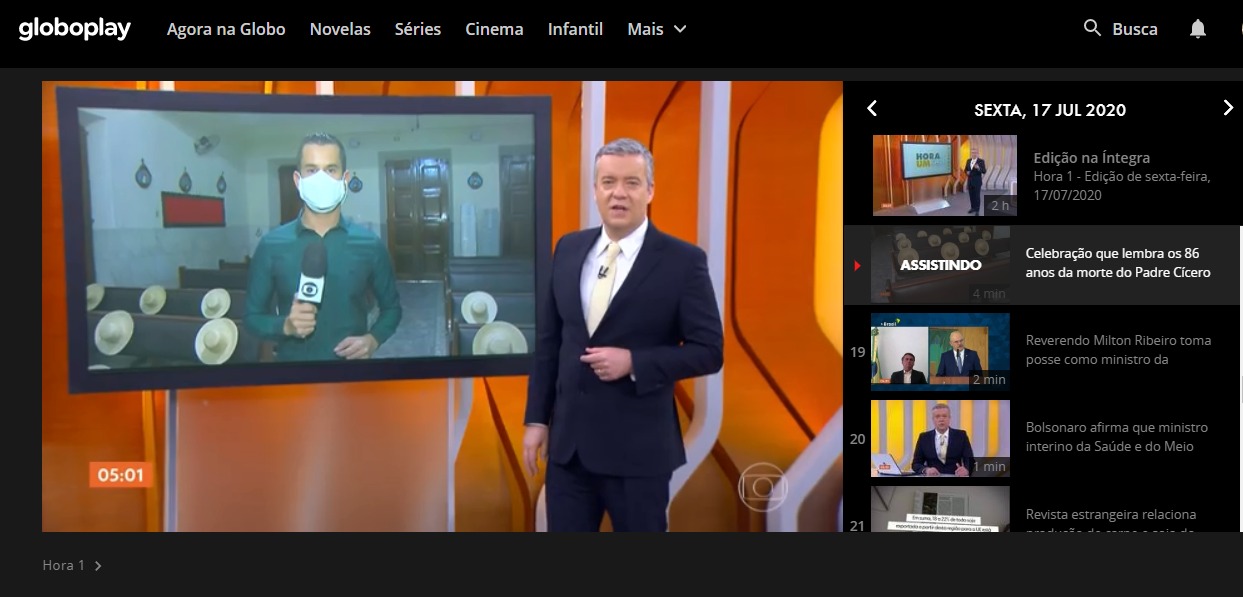Play the Reverendo Milton Ribeiro video thumbnail
The image size is (1243, 597).
[940, 351]
